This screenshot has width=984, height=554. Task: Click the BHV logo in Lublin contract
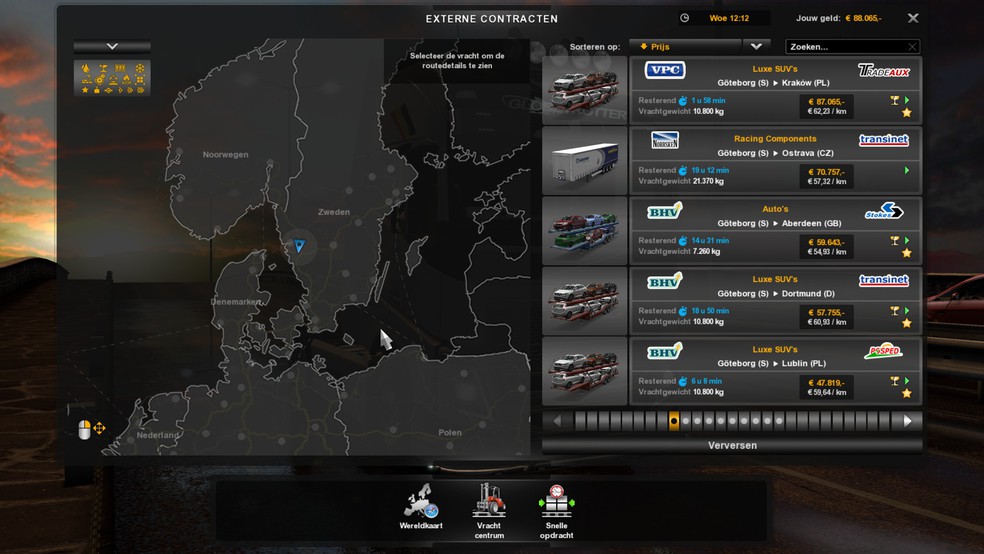click(x=665, y=351)
